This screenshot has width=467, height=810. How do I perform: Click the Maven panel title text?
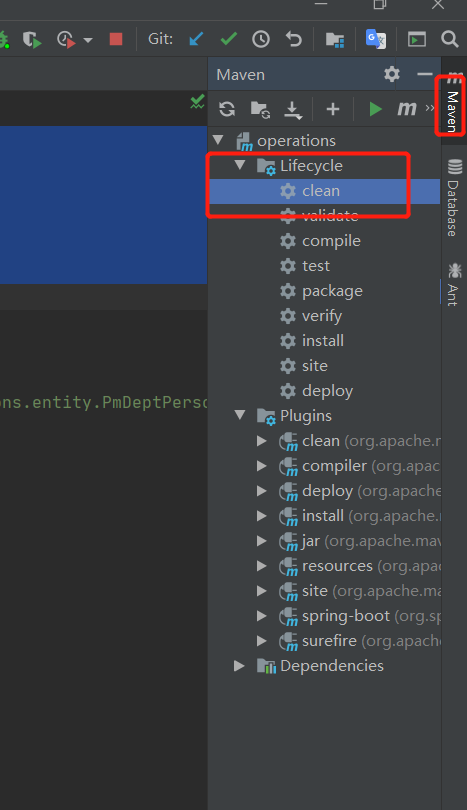click(x=241, y=74)
